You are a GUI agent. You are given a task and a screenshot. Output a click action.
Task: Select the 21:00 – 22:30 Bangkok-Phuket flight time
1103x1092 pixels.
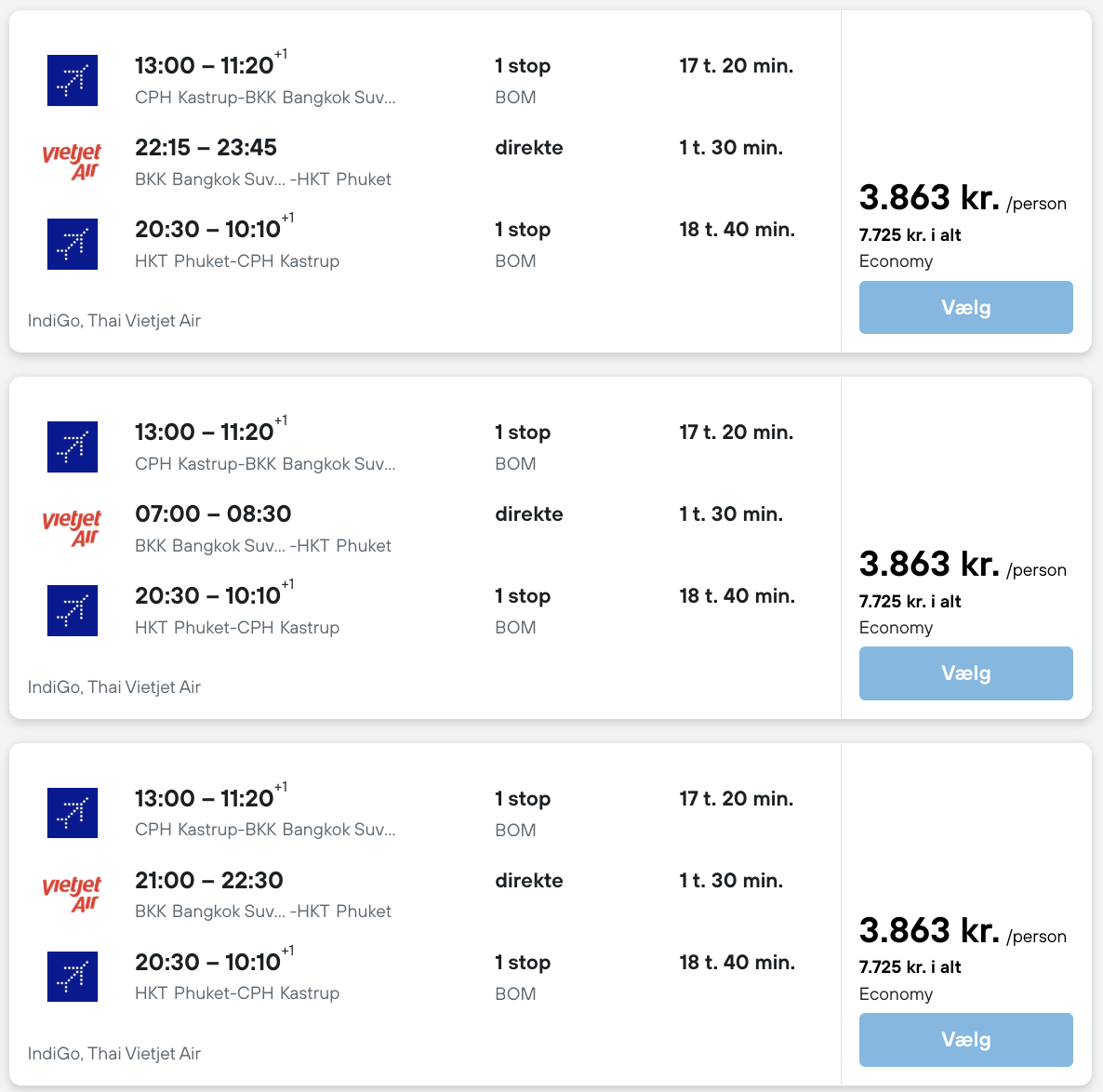click(x=208, y=881)
